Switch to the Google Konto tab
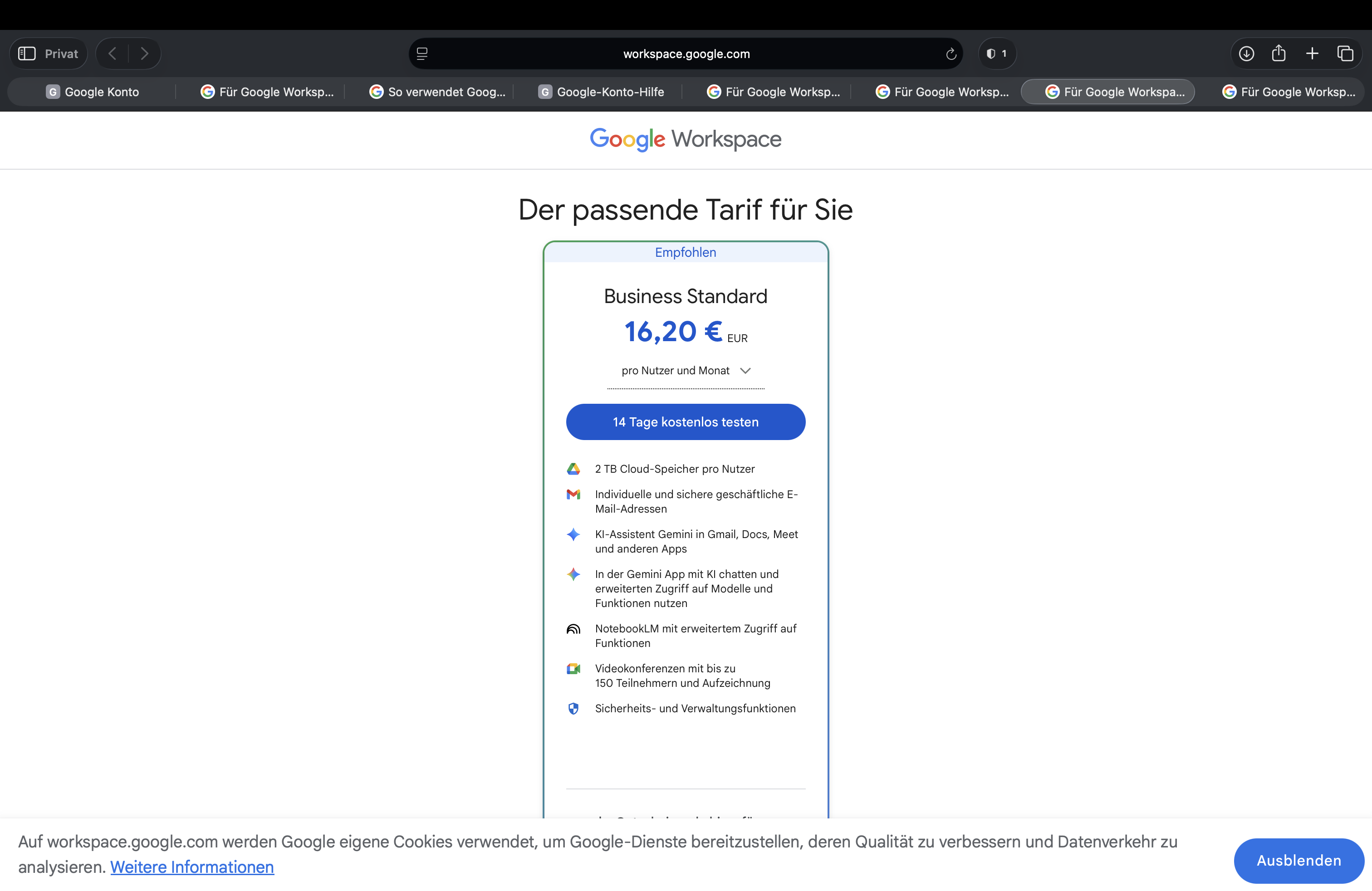1372x891 pixels. pyautogui.click(x=92, y=92)
